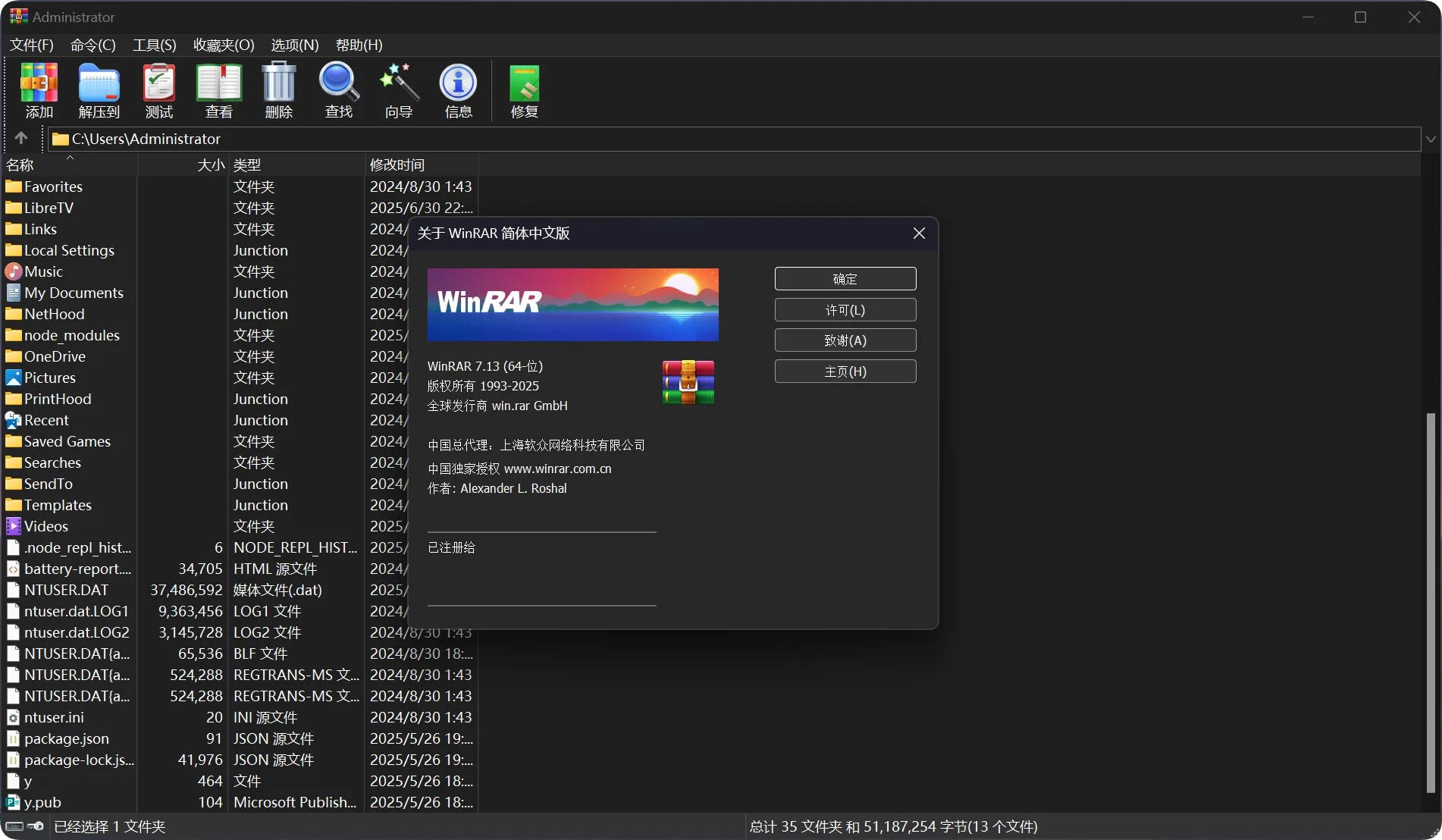
Task: Go up one folder with the arrow icon
Action: [x=21, y=138]
